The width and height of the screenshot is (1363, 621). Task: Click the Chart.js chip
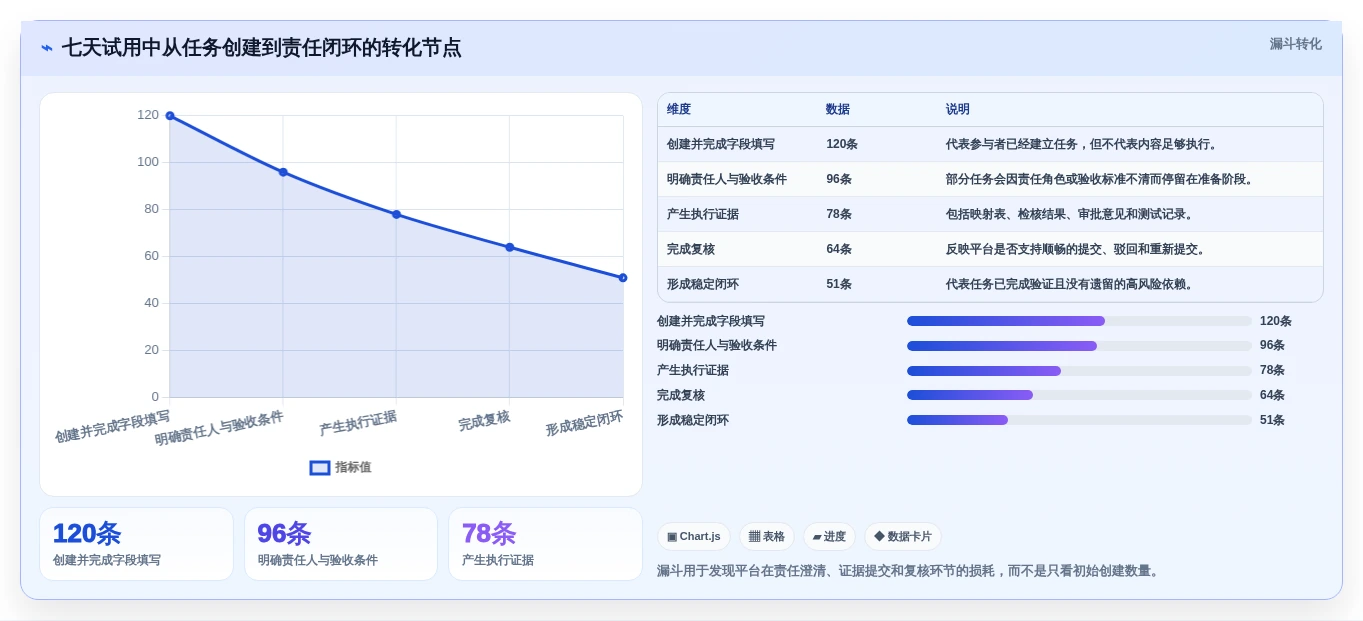694,537
